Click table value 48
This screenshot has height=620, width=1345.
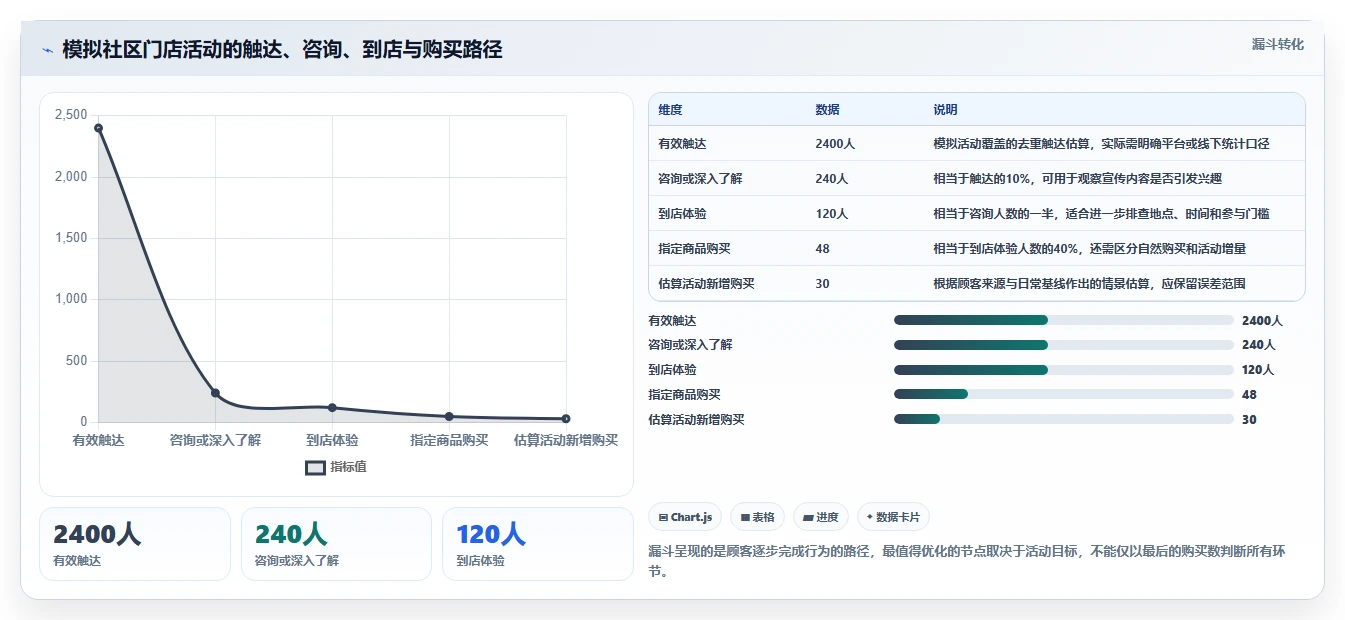click(x=822, y=248)
